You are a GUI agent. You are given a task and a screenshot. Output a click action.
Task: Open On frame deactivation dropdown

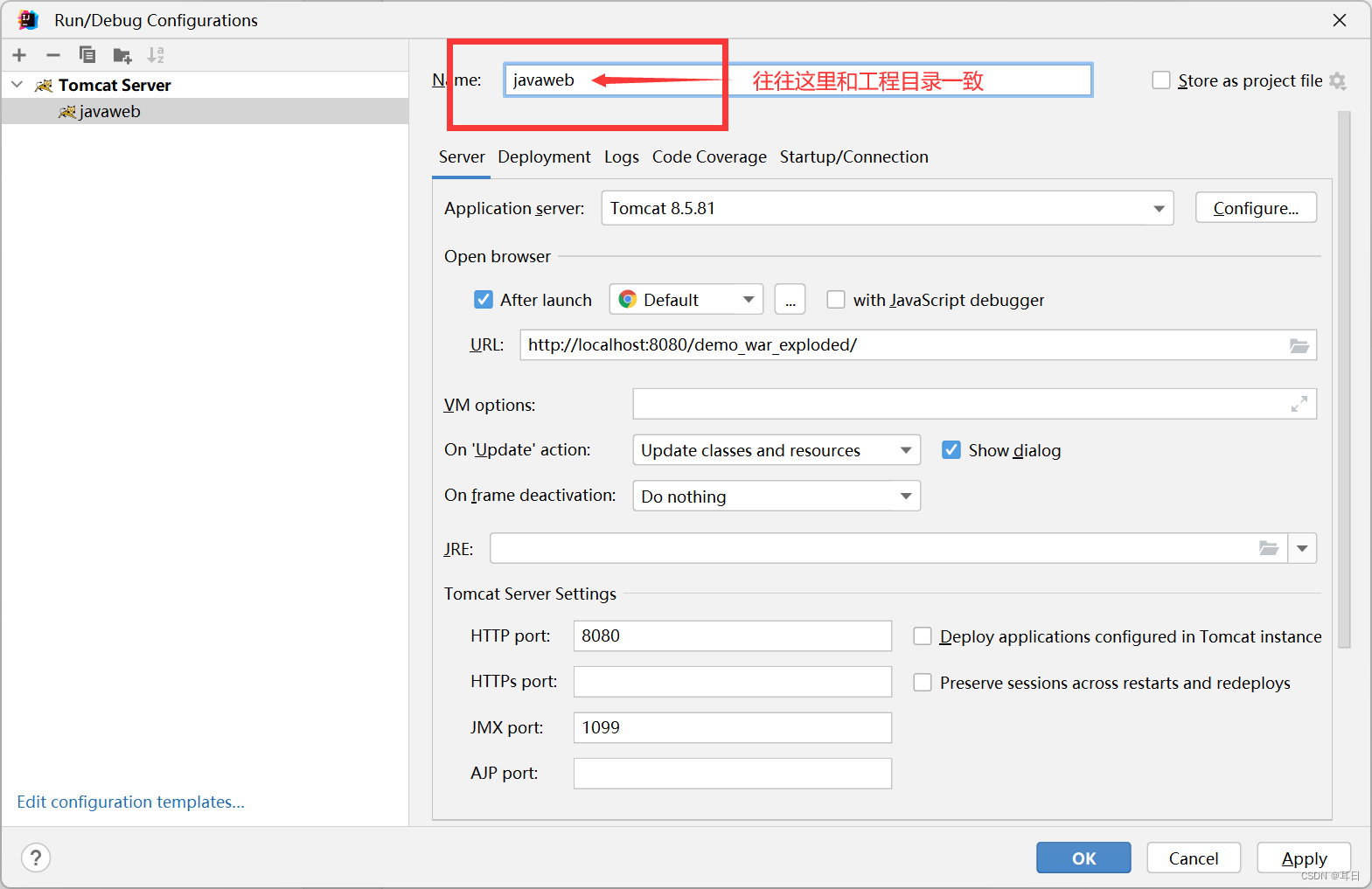(x=777, y=496)
